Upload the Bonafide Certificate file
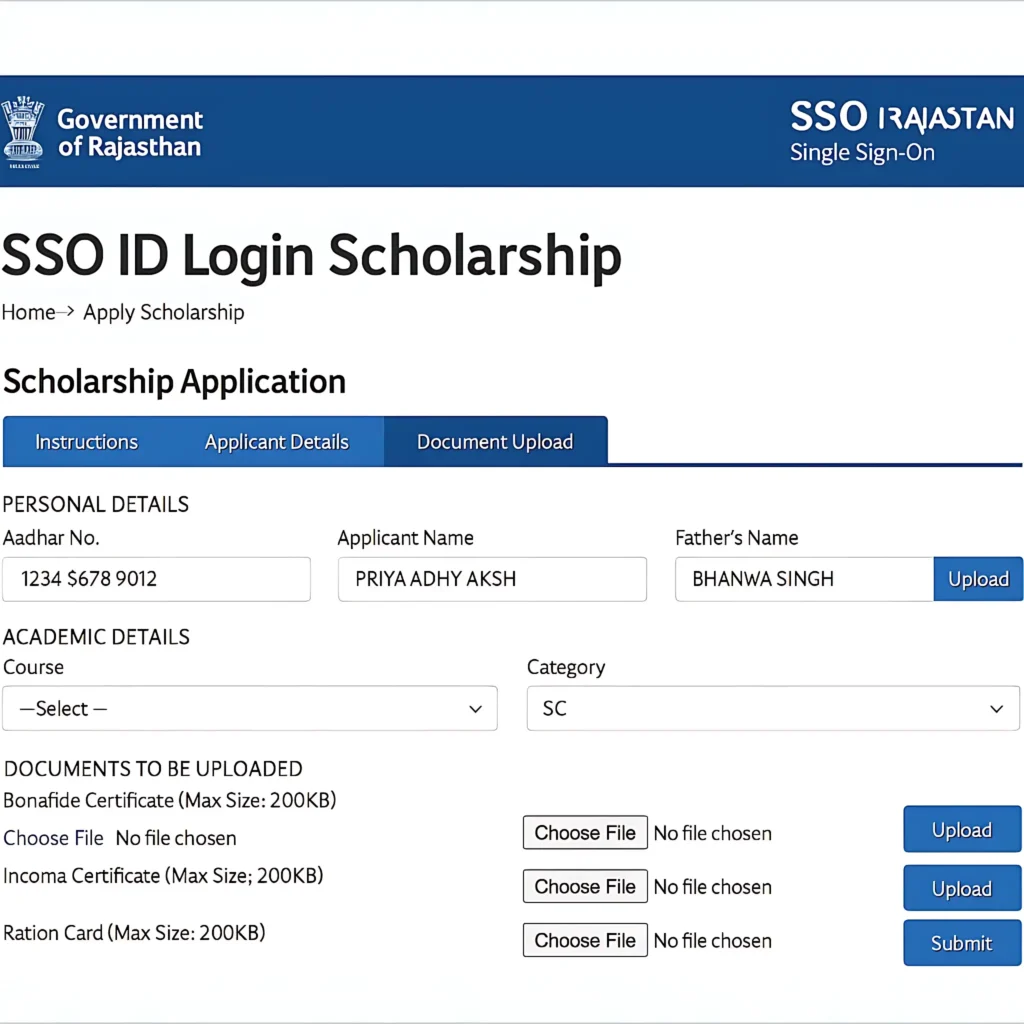Viewport: 1024px width, 1024px height. 962,829
